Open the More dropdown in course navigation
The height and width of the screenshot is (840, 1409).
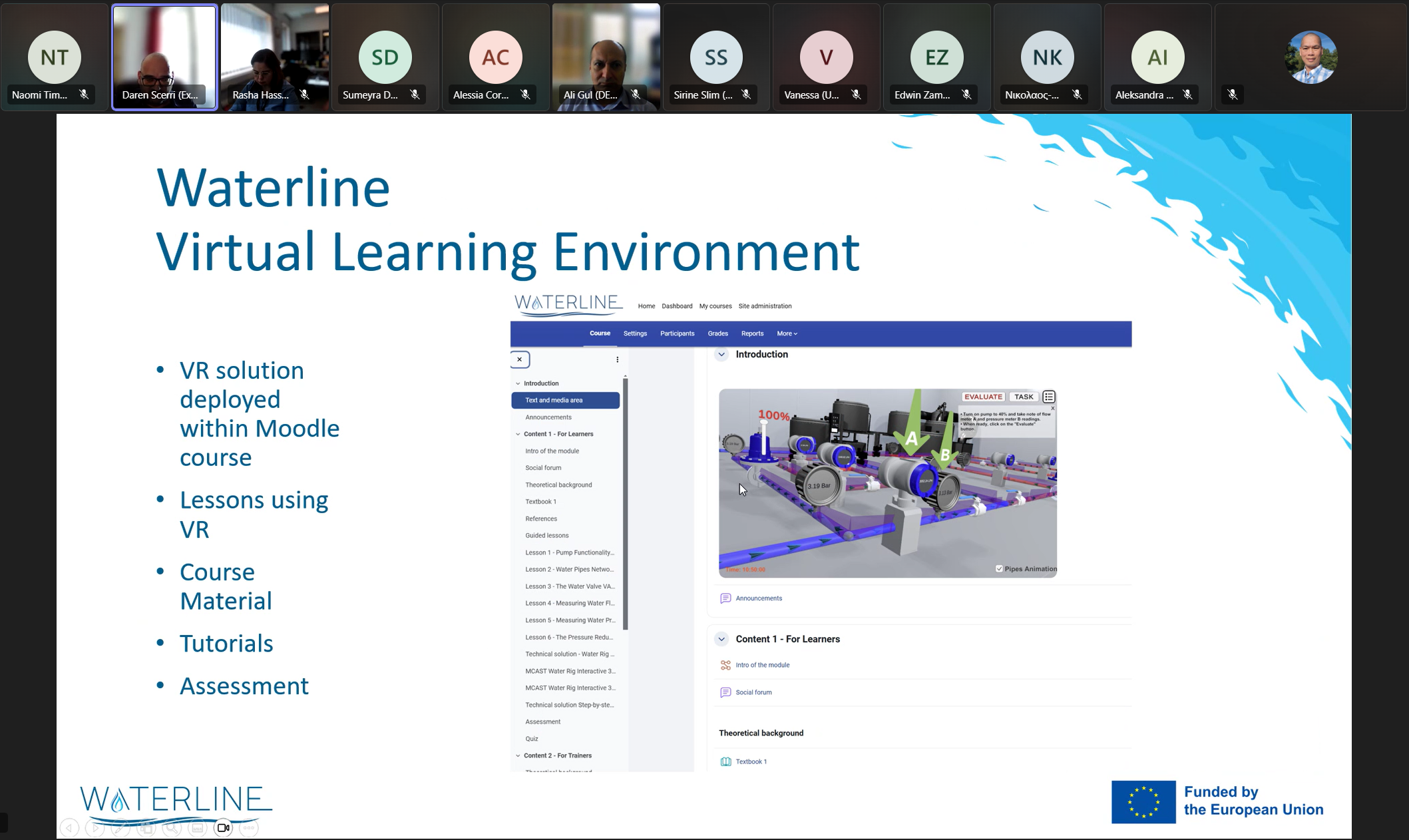(x=787, y=333)
